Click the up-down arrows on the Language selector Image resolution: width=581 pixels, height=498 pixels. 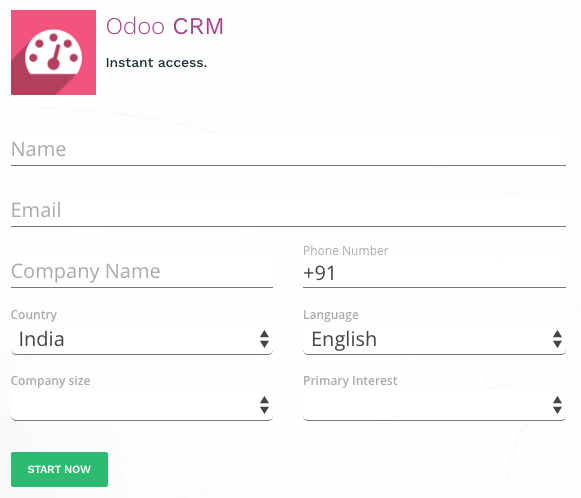[557, 339]
